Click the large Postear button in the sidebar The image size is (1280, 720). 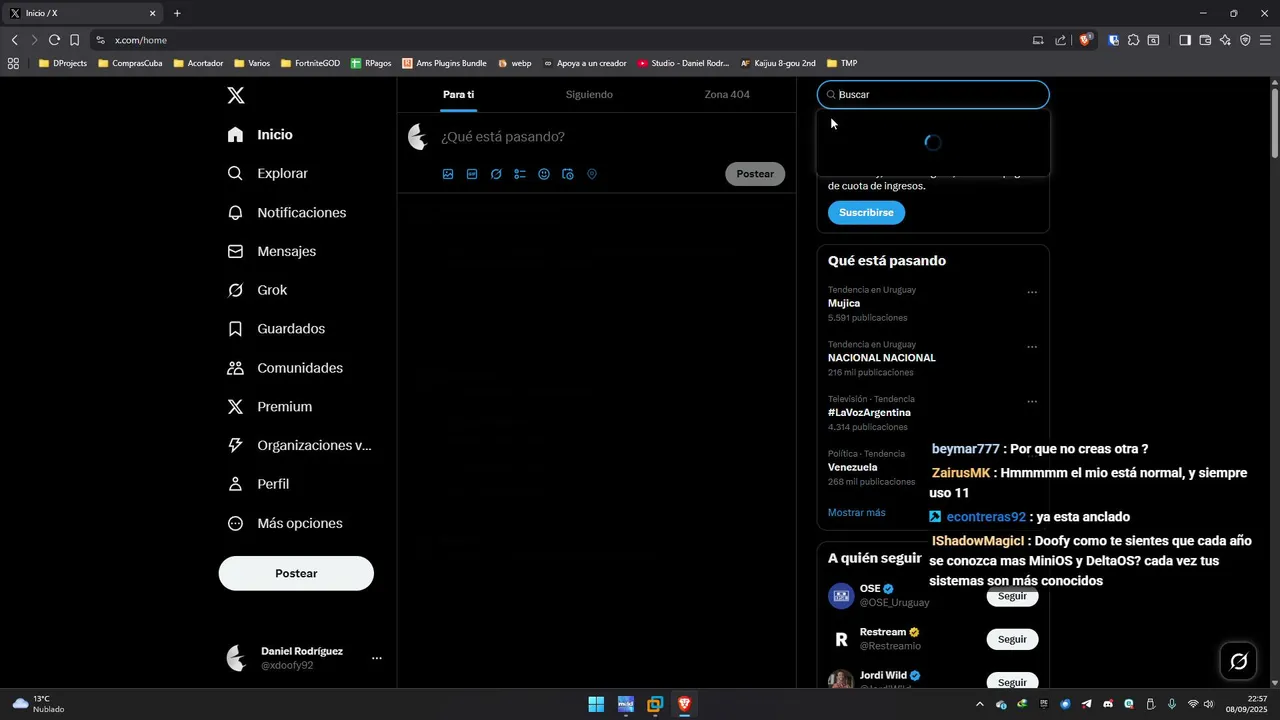tap(296, 573)
